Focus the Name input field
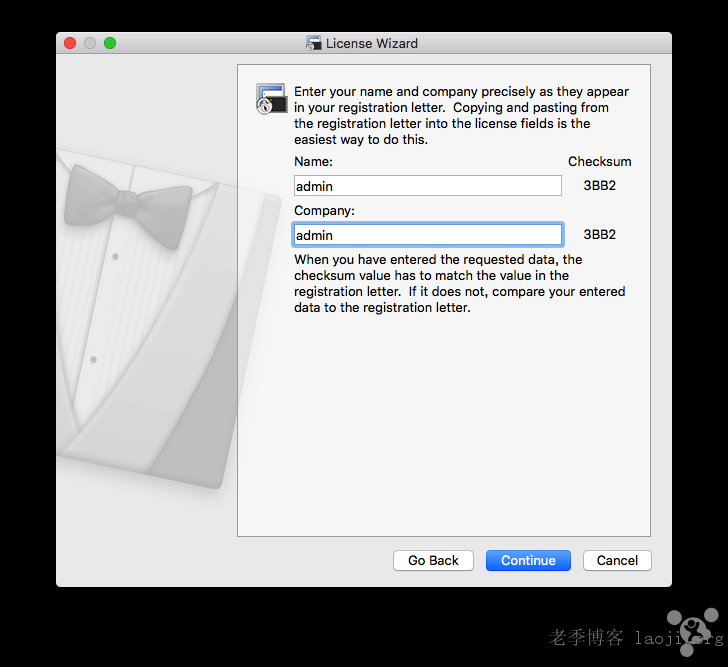 pos(428,186)
